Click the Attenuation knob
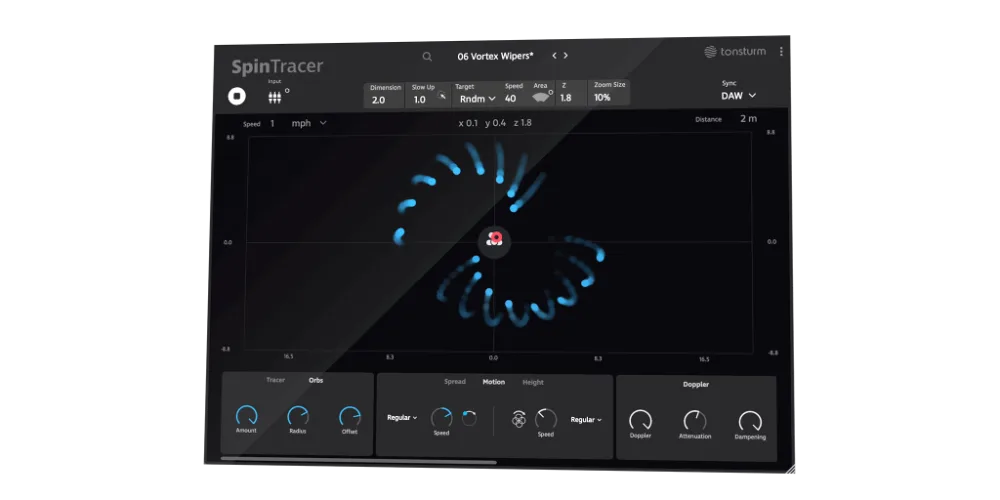Image resolution: width=1000 pixels, height=500 pixels. (695, 421)
